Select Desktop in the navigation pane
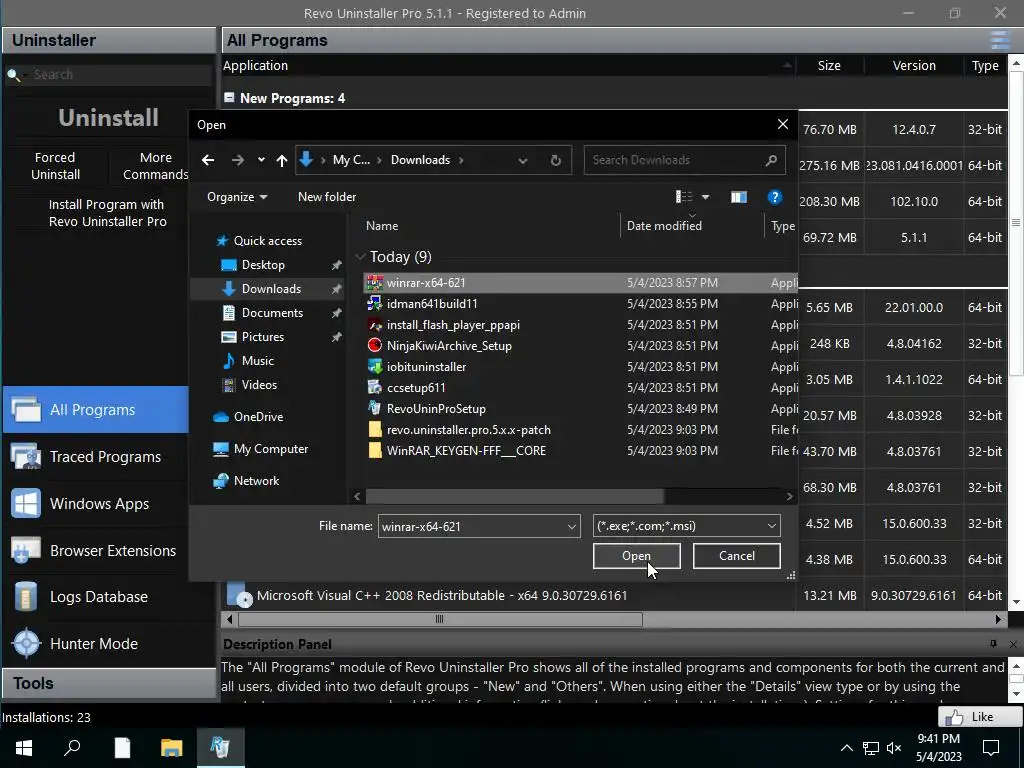1024x768 pixels. tap(263, 264)
